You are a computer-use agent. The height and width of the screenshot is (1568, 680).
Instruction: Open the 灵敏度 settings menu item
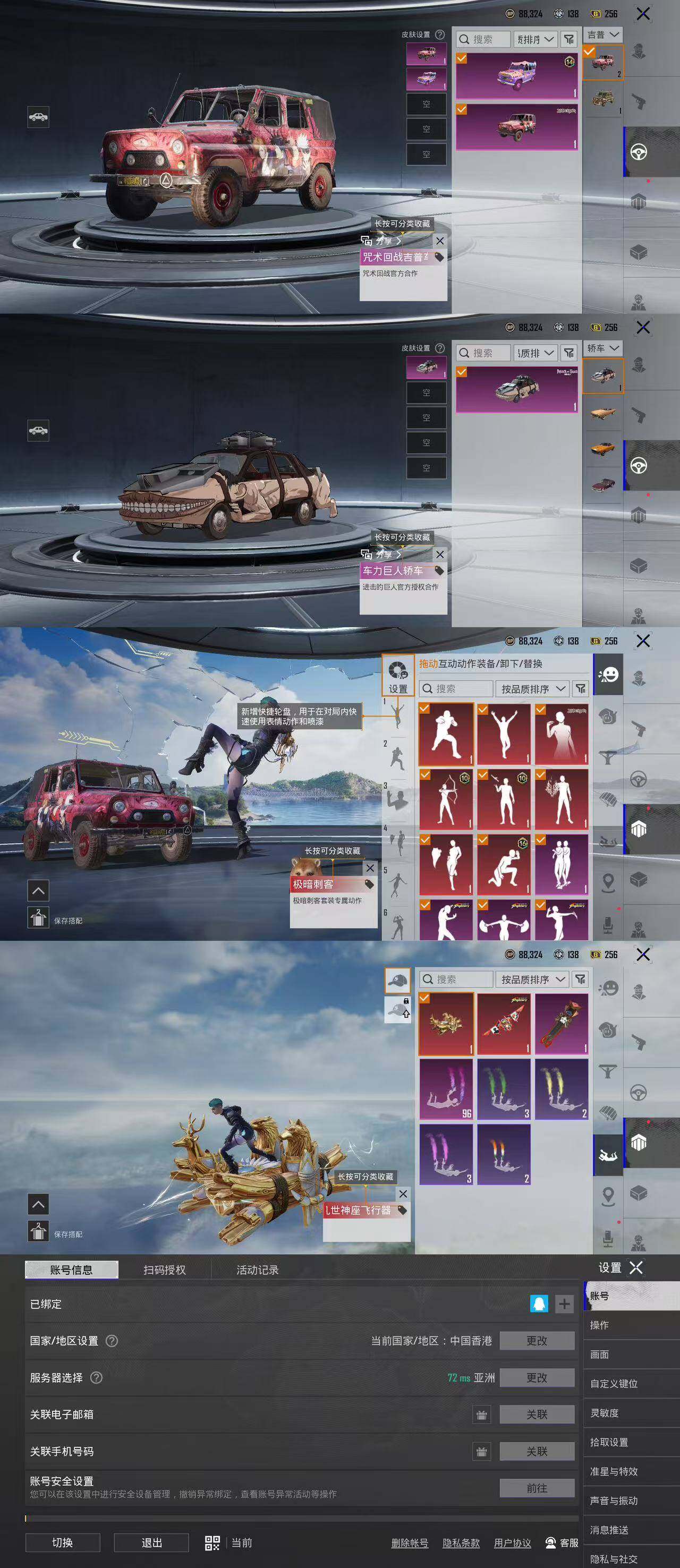[631, 1413]
